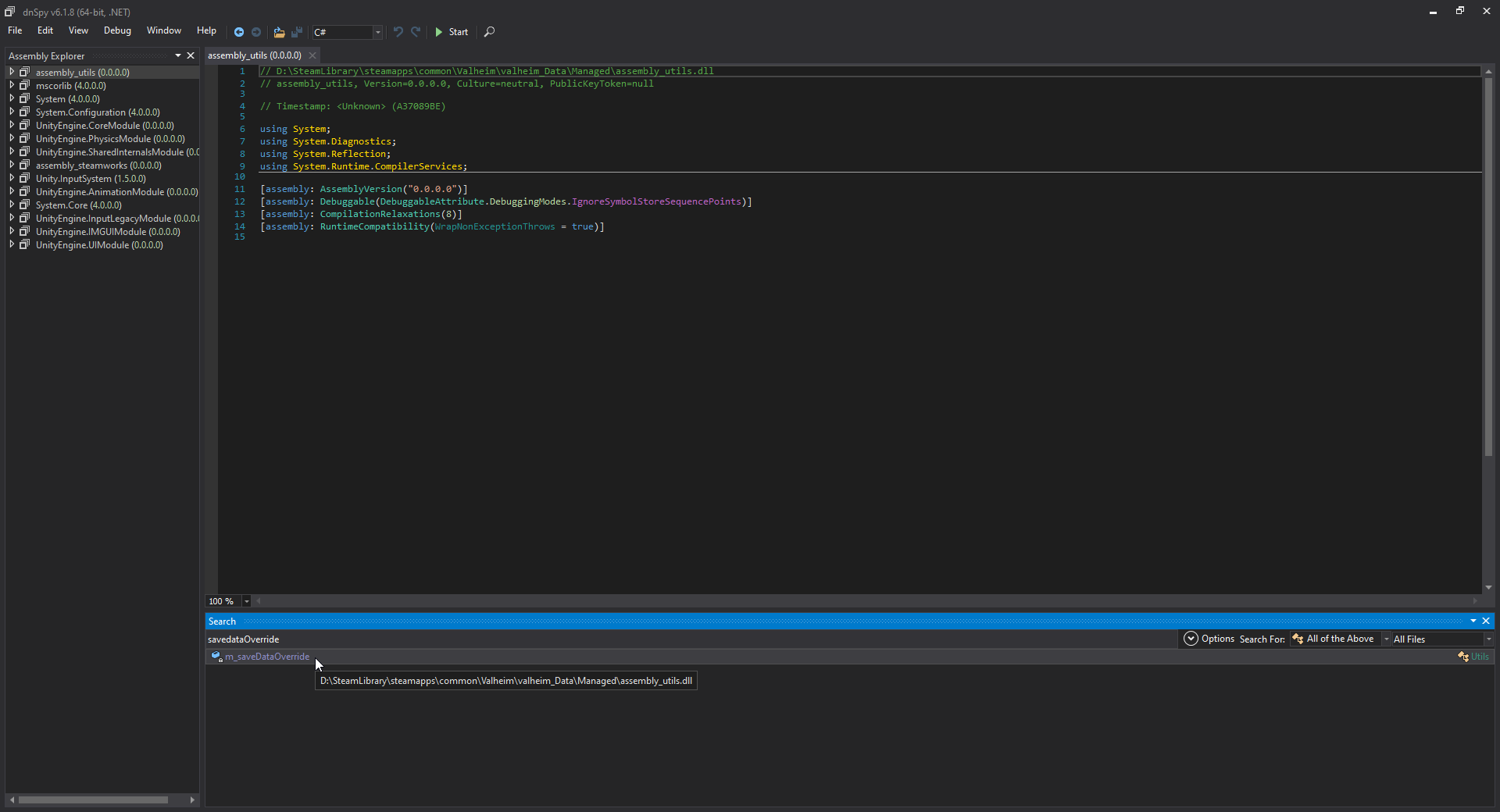Open the Window menu

tap(164, 30)
